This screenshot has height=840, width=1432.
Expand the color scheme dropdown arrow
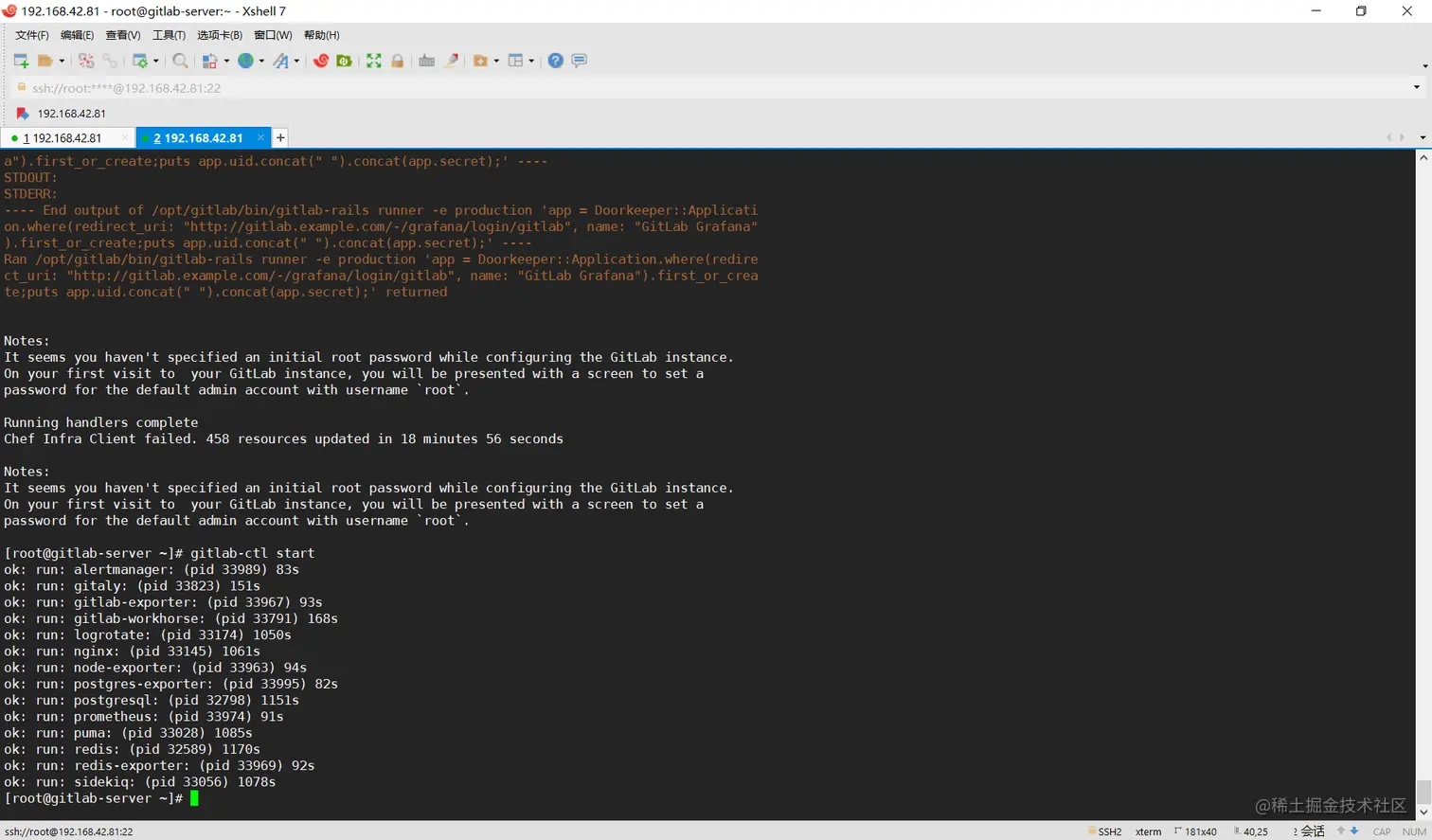226,61
